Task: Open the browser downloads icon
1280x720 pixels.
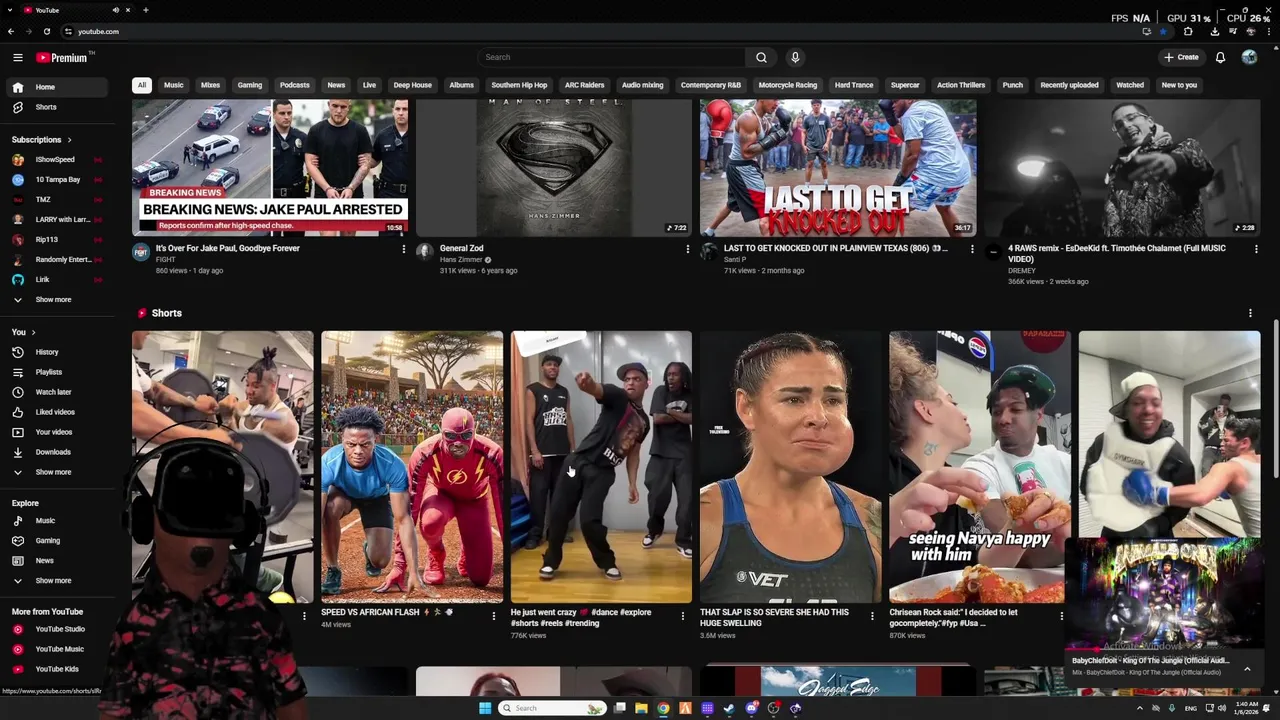Action: pyautogui.click(x=1215, y=31)
